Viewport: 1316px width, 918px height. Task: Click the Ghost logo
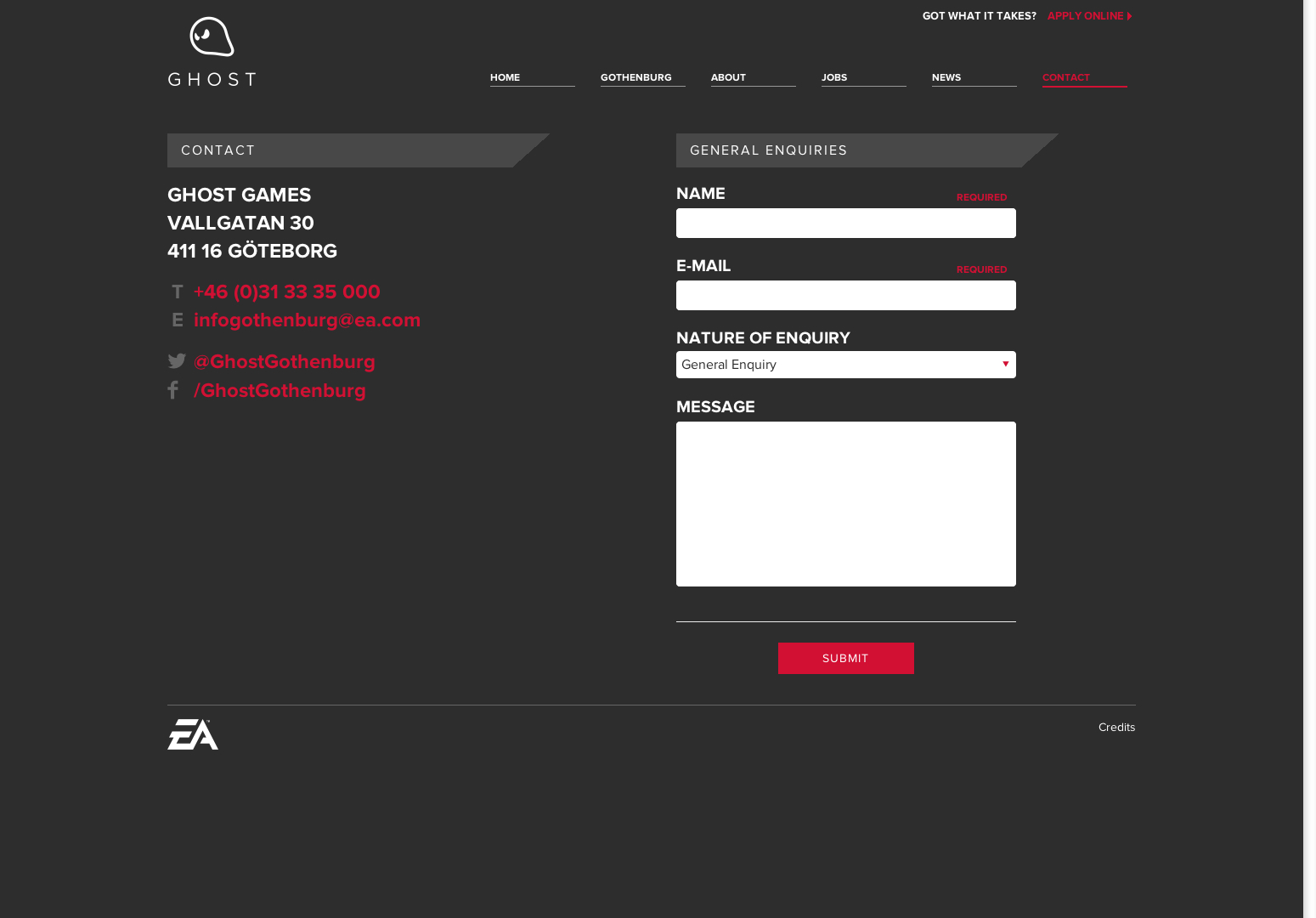(212, 52)
